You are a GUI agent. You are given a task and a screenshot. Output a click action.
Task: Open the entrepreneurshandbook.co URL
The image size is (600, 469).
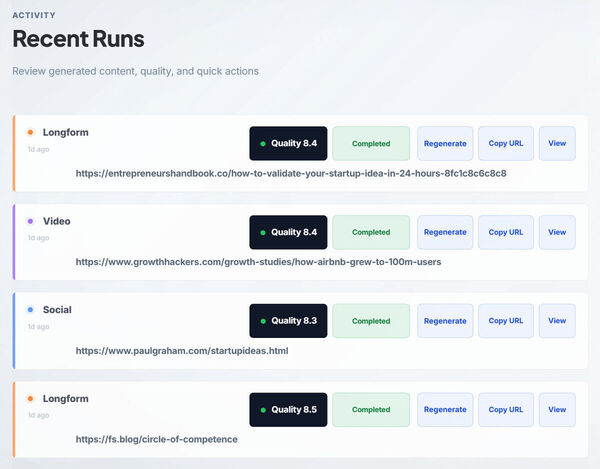point(291,174)
